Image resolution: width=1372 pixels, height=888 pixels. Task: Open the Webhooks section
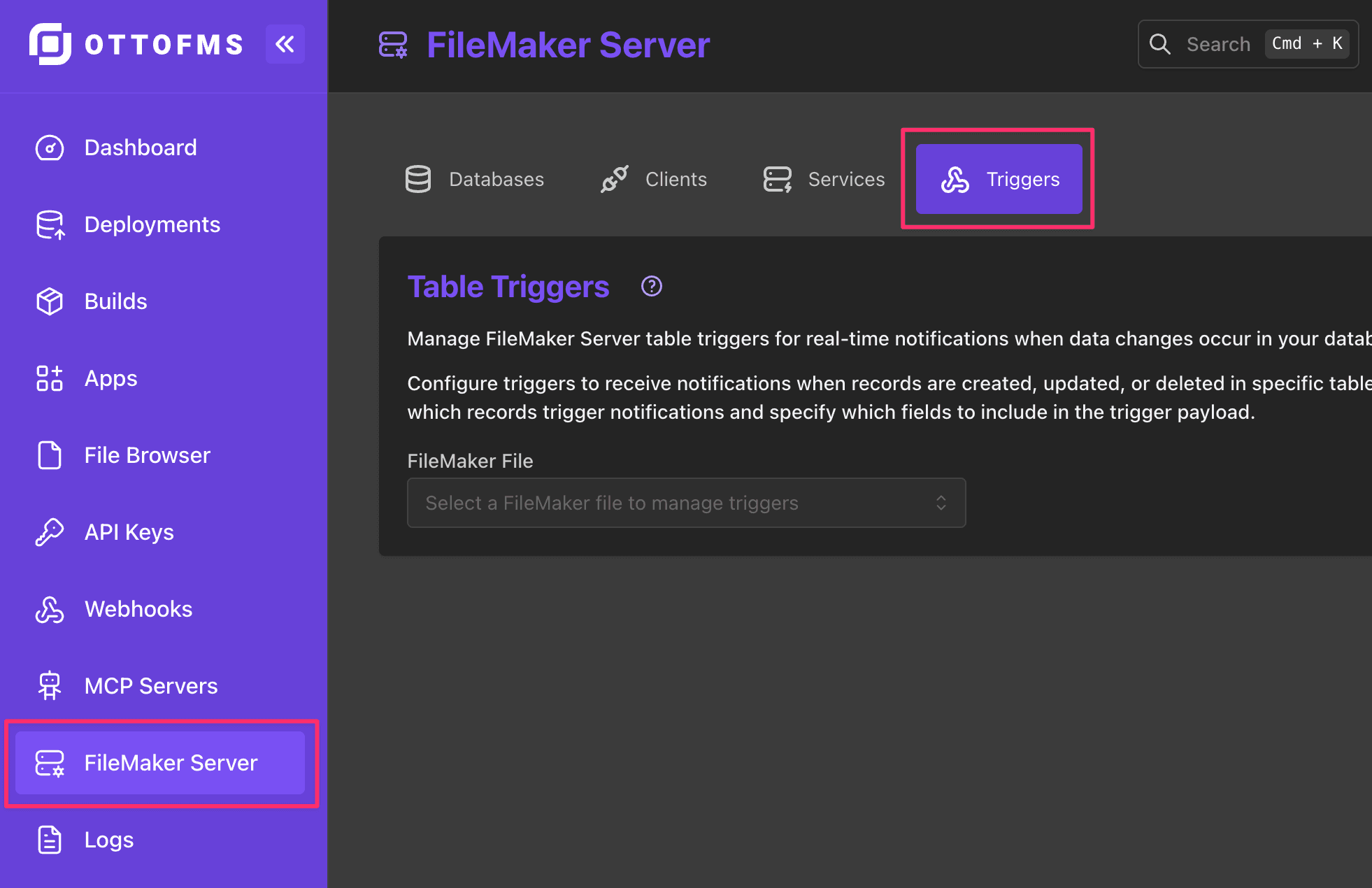pyautogui.click(x=138, y=608)
